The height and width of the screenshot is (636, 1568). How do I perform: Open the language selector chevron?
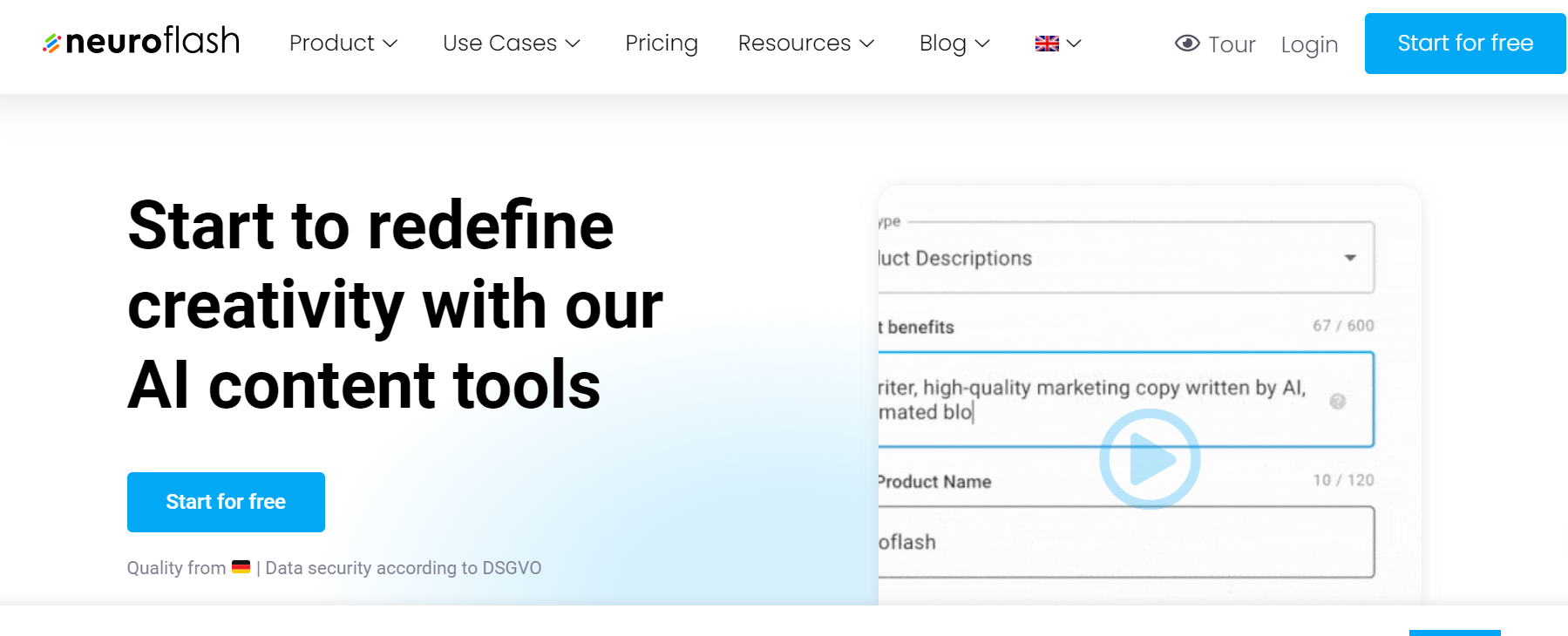click(1074, 44)
